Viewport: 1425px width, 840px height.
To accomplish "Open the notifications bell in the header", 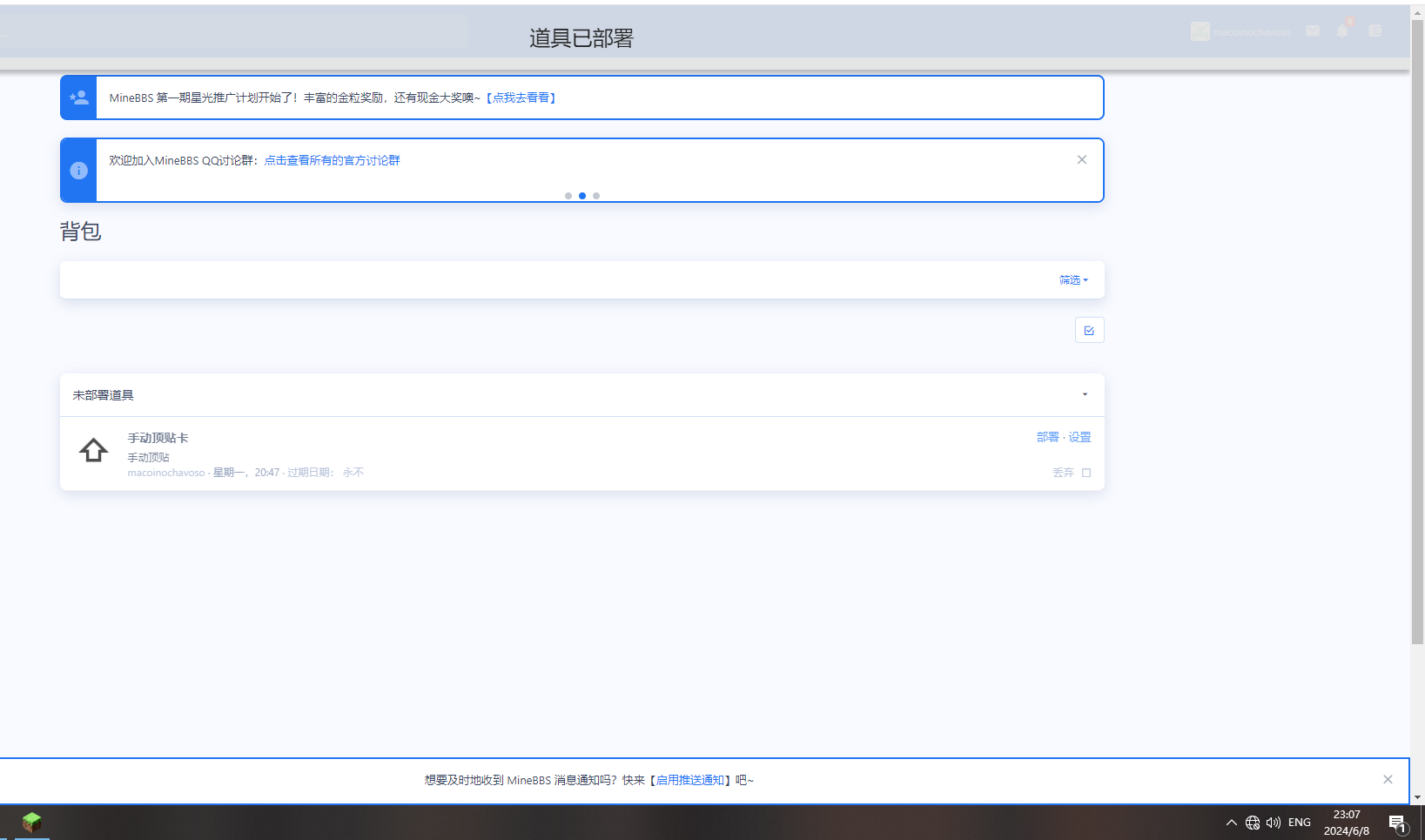I will (1342, 31).
